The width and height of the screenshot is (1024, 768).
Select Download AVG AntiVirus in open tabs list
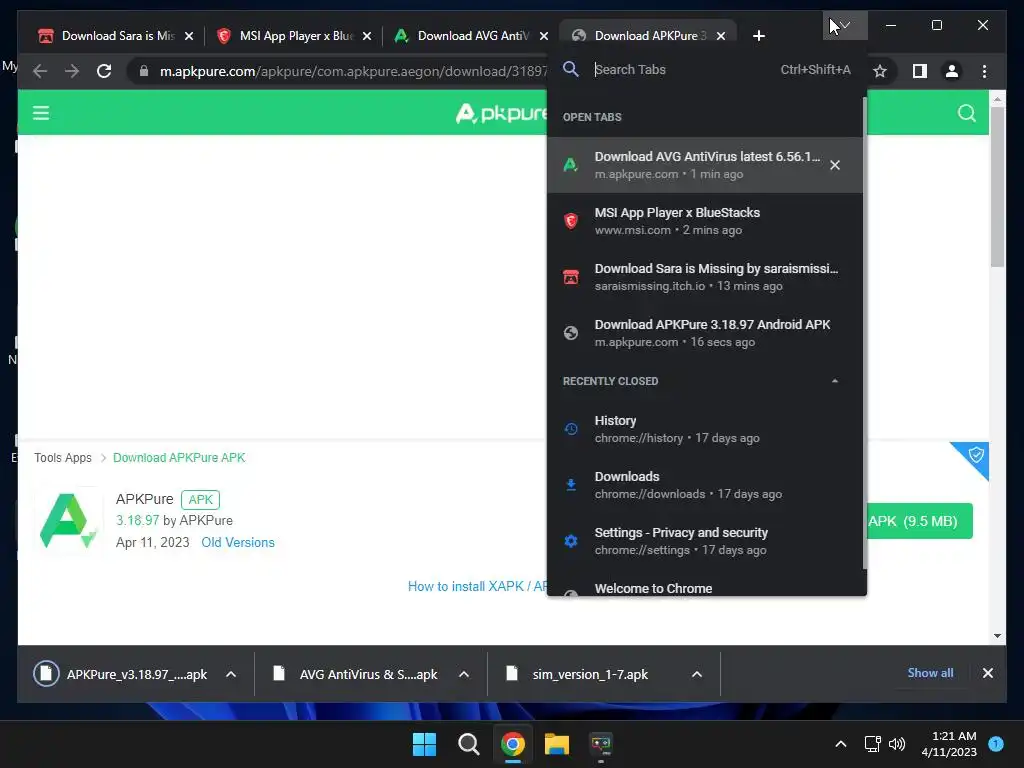(705, 165)
